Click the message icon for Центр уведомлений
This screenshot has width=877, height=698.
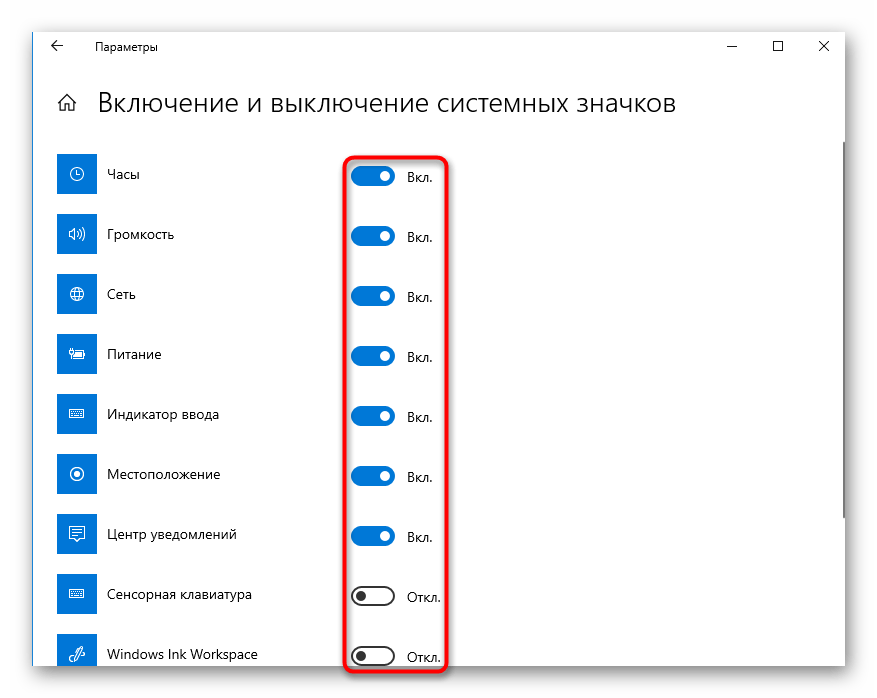point(77,534)
